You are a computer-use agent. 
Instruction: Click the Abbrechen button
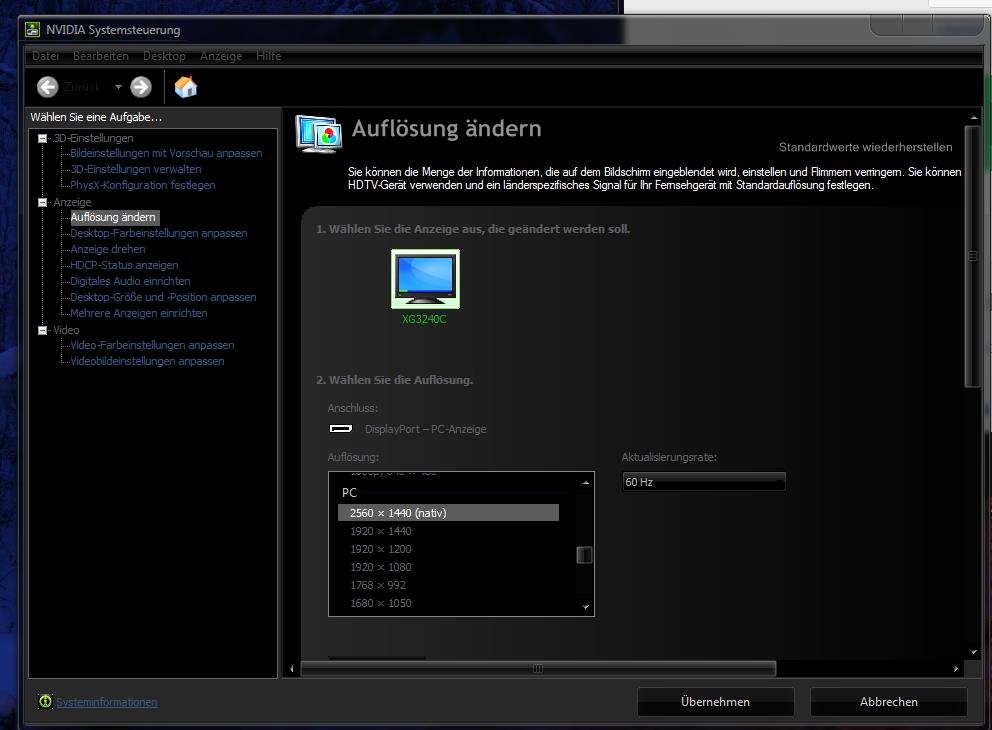888,702
